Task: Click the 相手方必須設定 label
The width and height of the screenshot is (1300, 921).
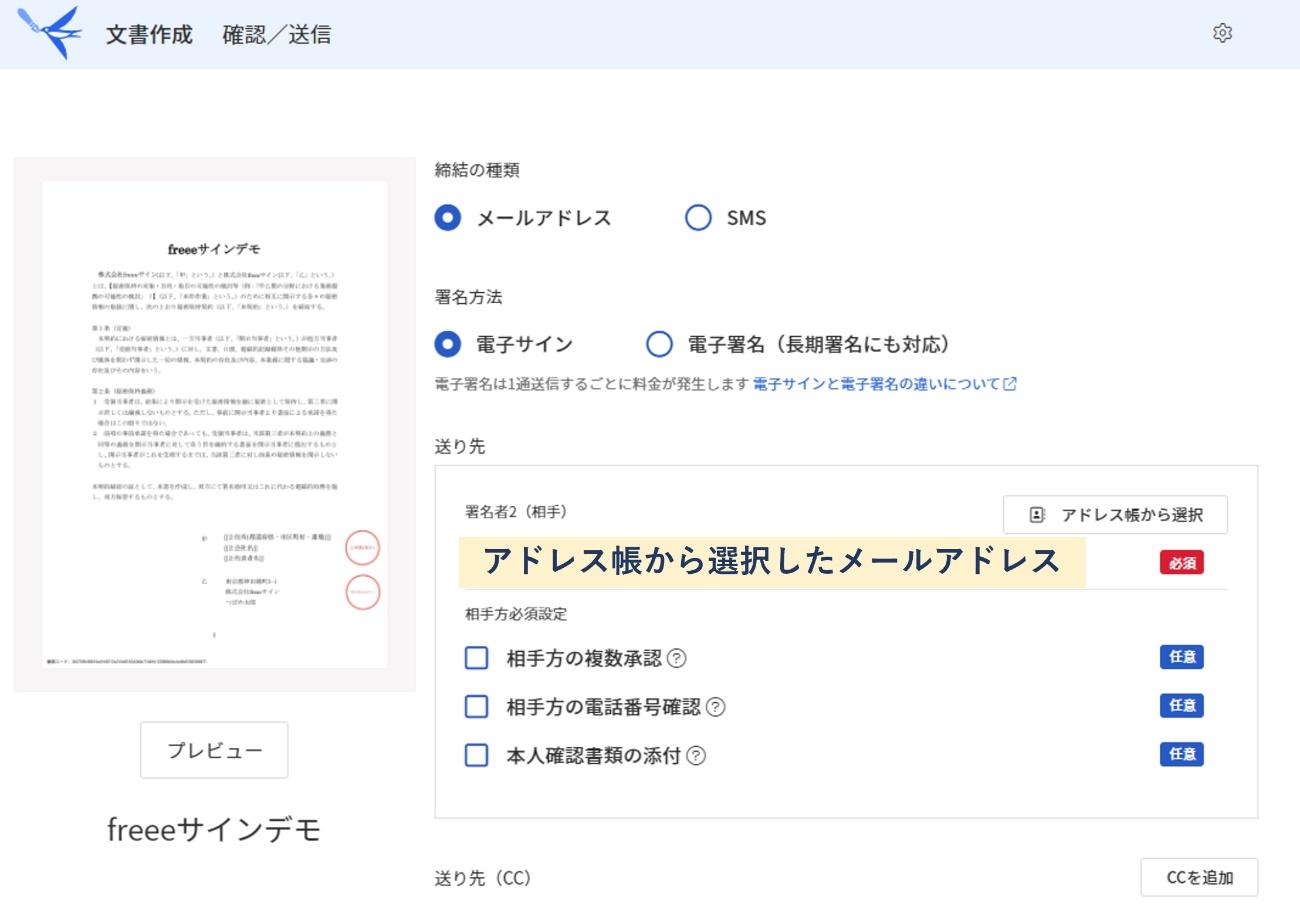Action: coord(516,614)
